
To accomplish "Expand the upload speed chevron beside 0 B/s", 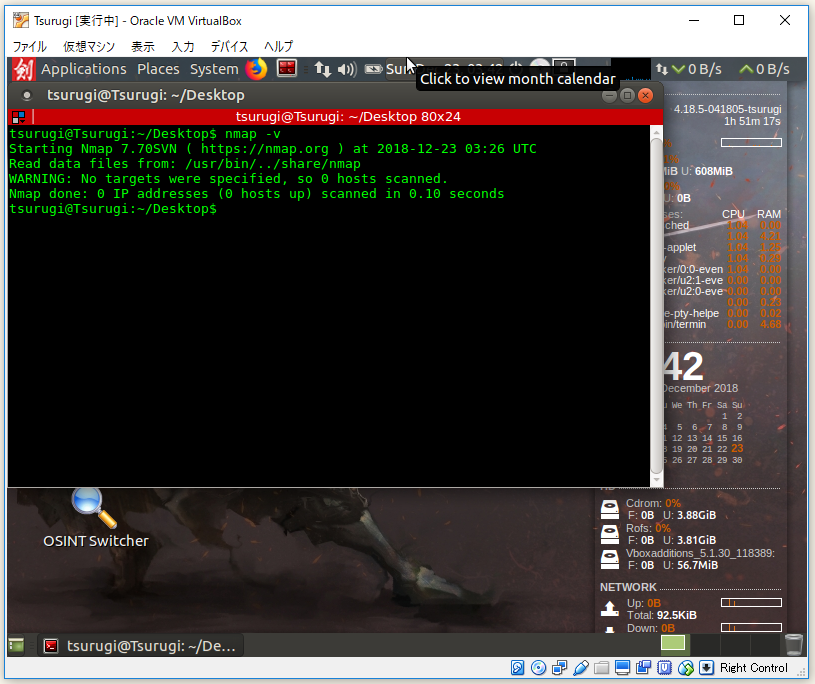I will tap(747, 69).
